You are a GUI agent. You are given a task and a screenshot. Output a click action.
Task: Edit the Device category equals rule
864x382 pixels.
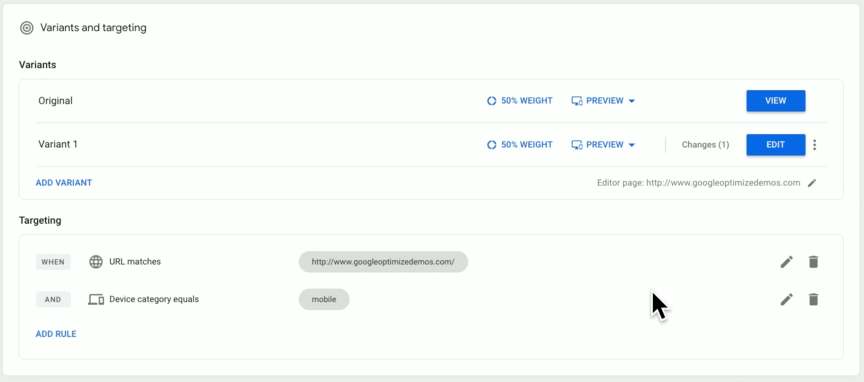(x=786, y=299)
